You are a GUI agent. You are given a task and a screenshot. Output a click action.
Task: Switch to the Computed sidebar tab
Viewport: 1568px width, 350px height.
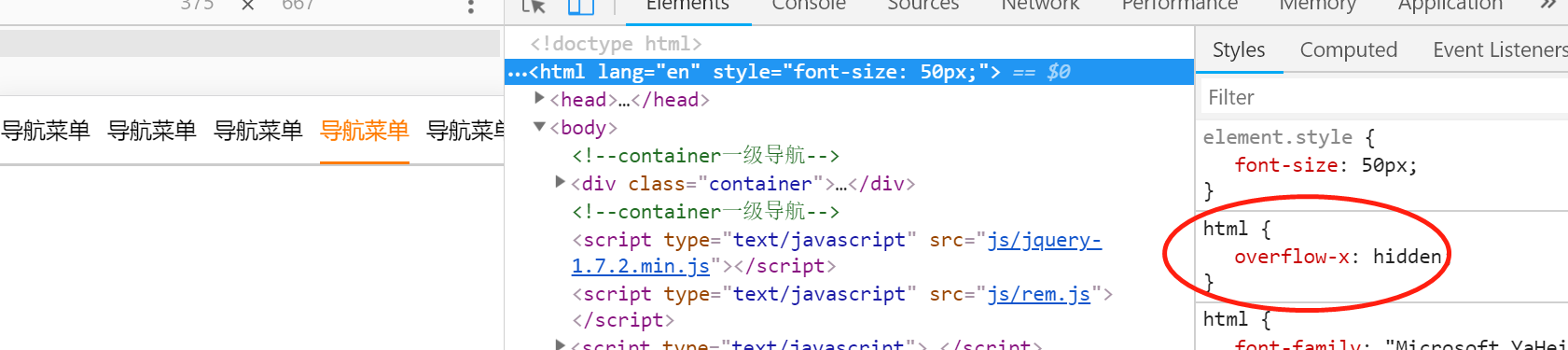[x=1349, y=50]
